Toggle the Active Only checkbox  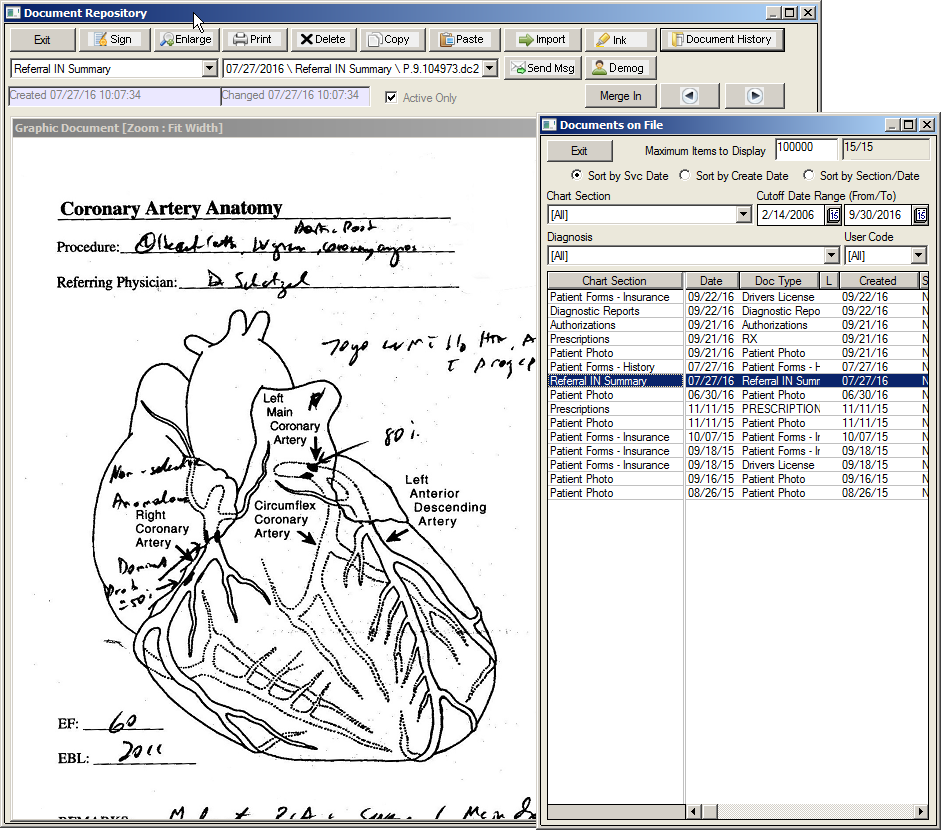click(x=391, y=98)
